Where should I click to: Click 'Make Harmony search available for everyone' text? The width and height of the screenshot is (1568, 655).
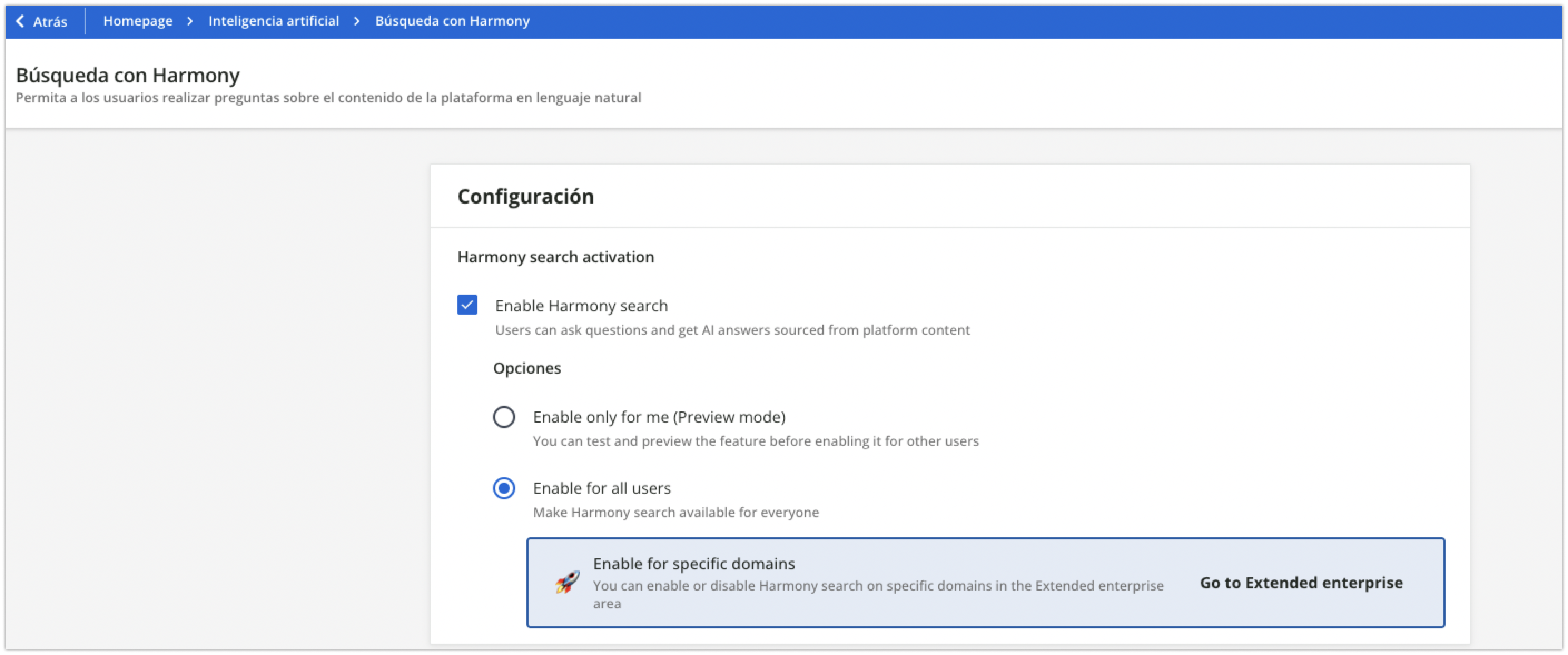[x=675, y=513]
